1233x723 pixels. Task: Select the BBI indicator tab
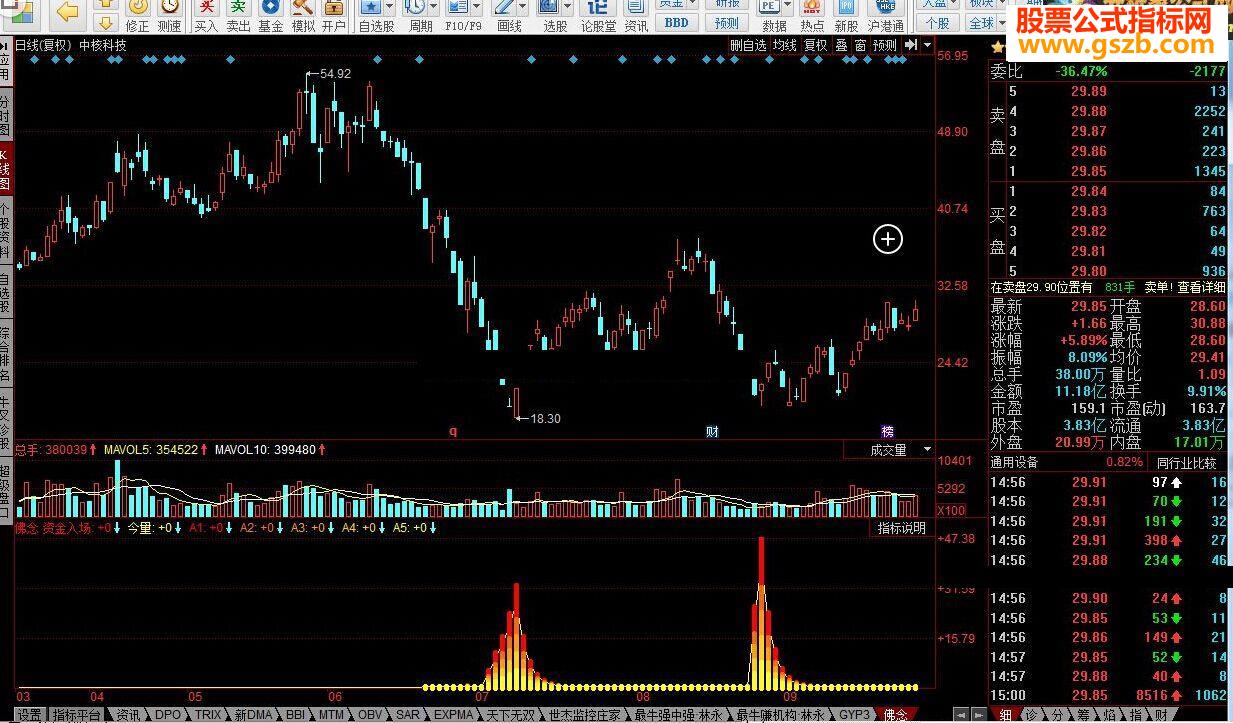point(295,715)
